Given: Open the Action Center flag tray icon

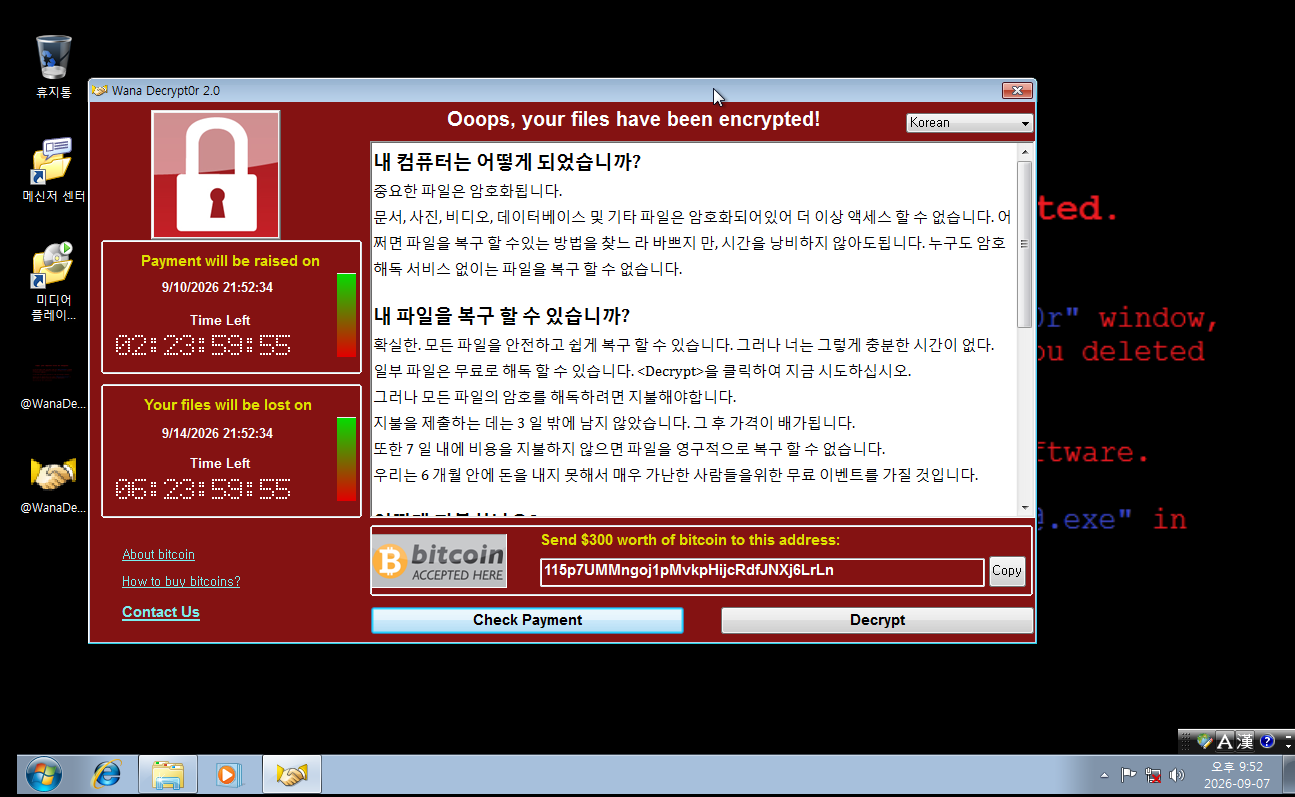Looking at the screenshot, I should [x=1128, y=775].
